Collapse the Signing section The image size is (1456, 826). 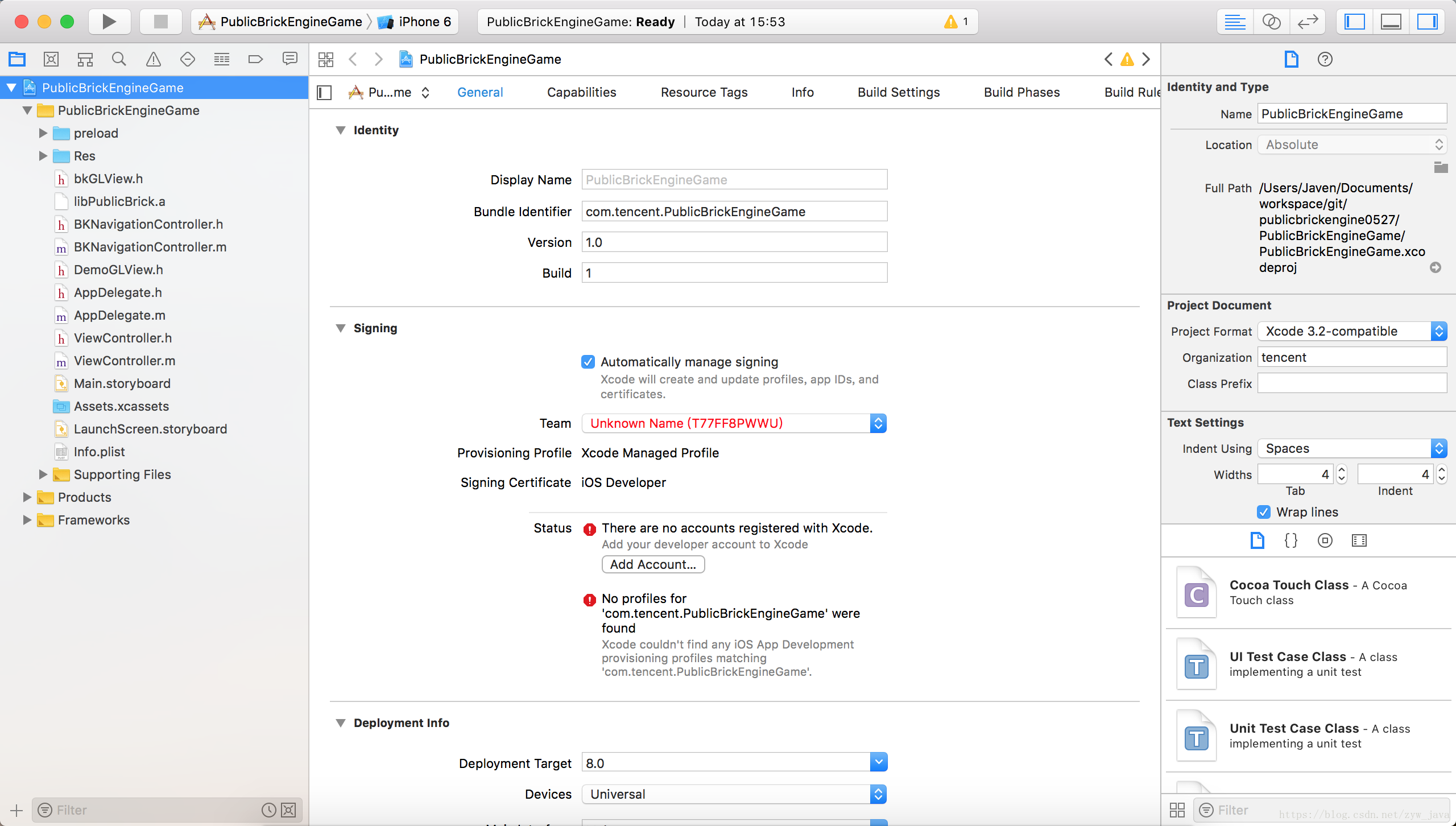click(x=341, y=328)
